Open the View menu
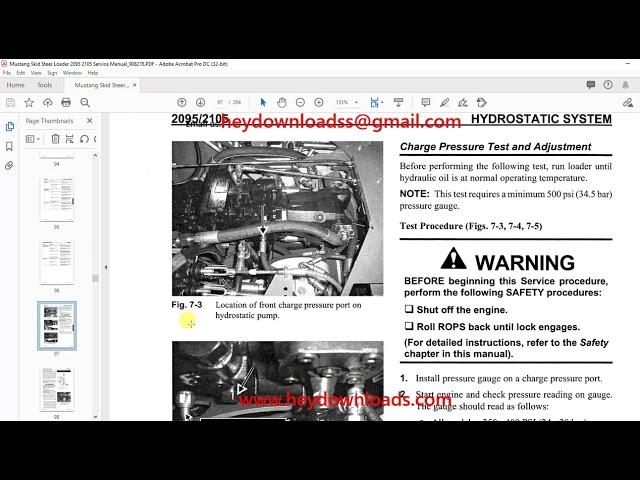 coord(36,73)
